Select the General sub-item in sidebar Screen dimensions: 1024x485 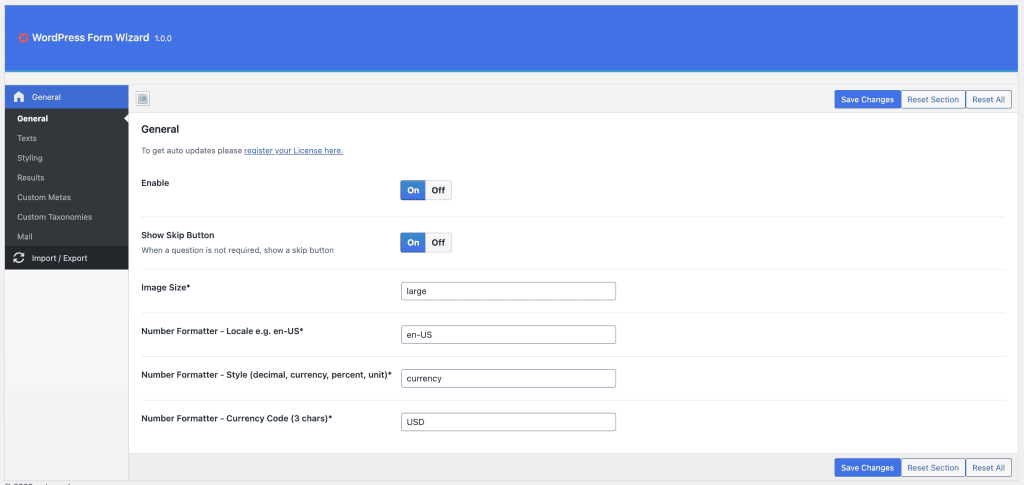pyautogui.click(x=67, y=119)
